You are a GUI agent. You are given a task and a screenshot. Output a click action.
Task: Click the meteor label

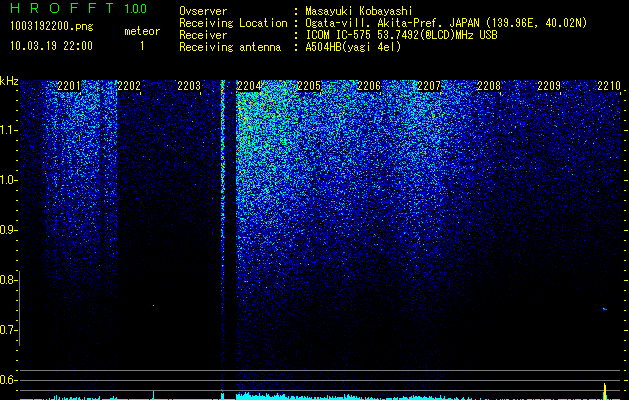142,31
